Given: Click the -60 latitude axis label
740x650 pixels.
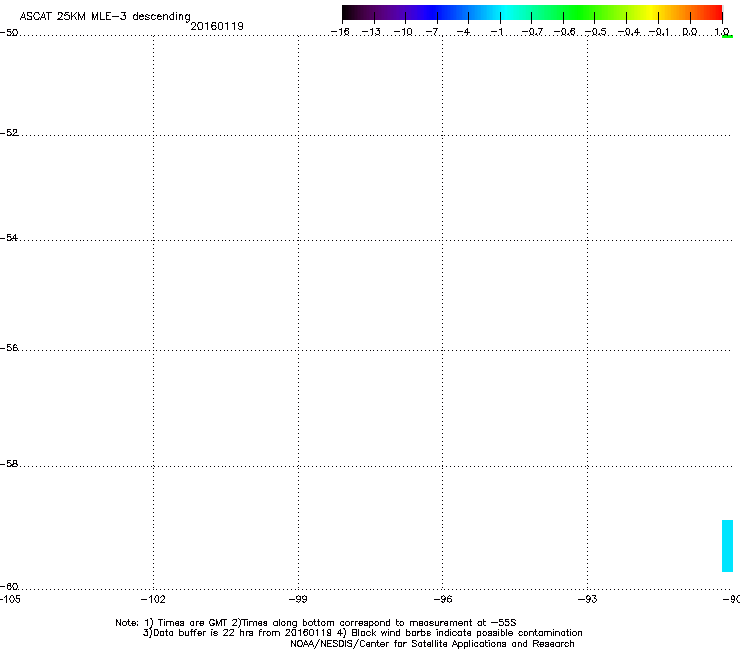Looking at the screenshot, I should (x=9, y=586).
